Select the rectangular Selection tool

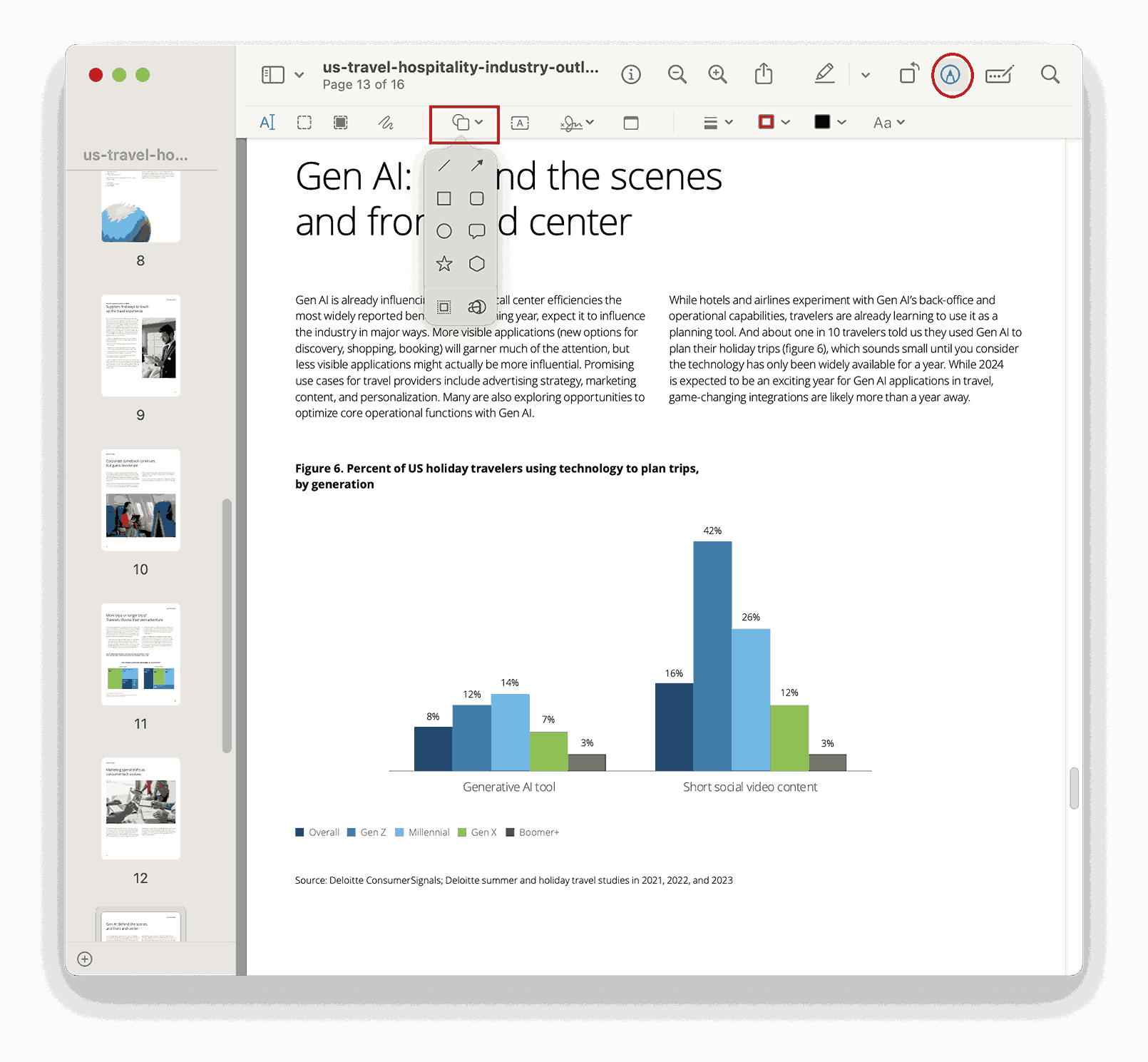(304, 122)
